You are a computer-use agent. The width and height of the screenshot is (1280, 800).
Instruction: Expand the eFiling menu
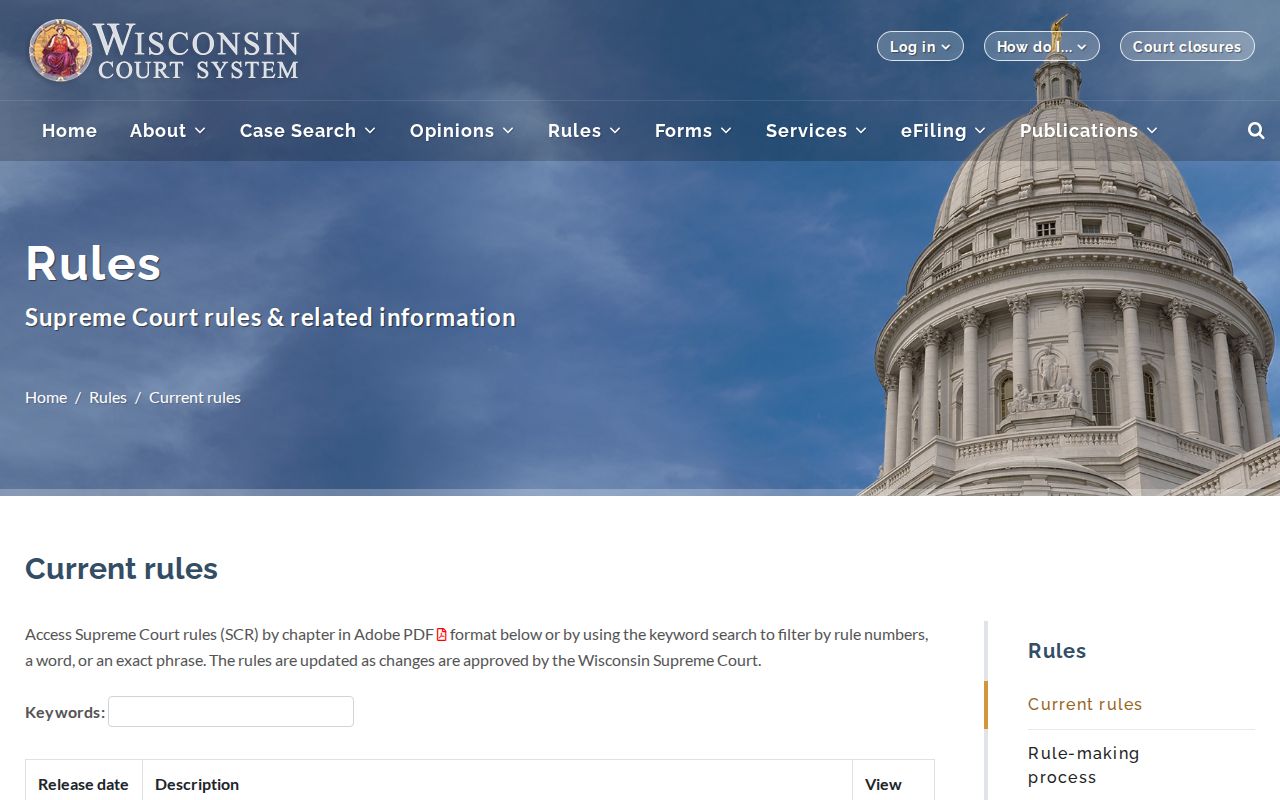point(944,131)
